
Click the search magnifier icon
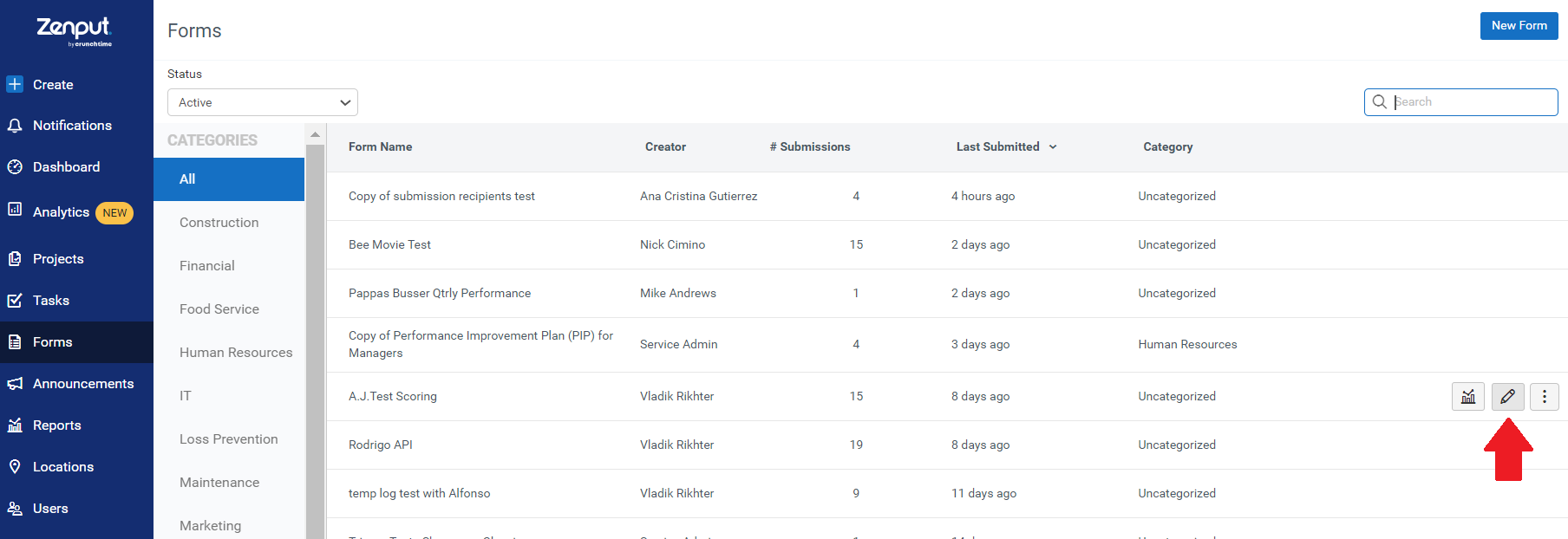coord(1380,102)
